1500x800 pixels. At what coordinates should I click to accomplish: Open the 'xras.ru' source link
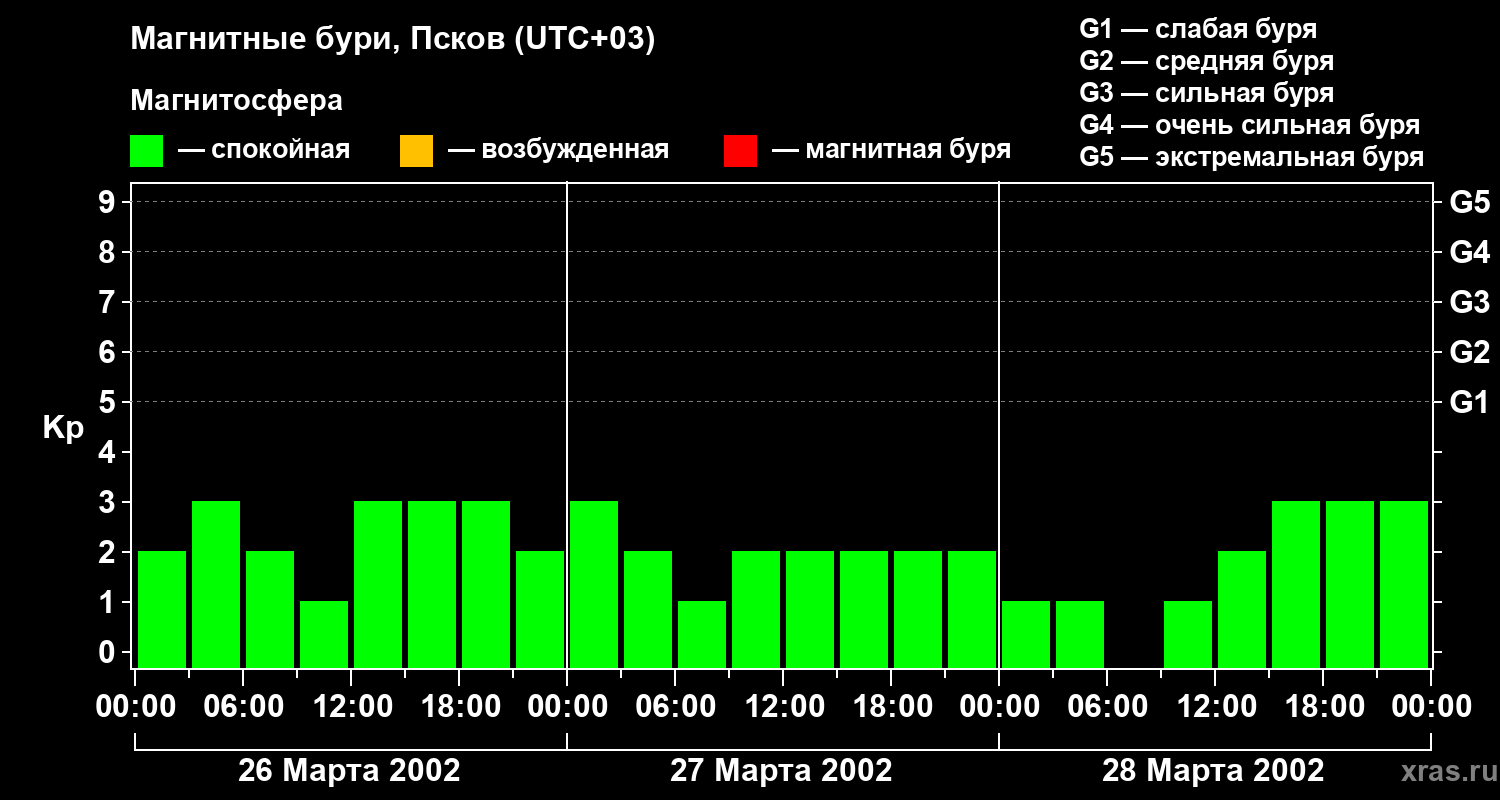coord(1447,772)
